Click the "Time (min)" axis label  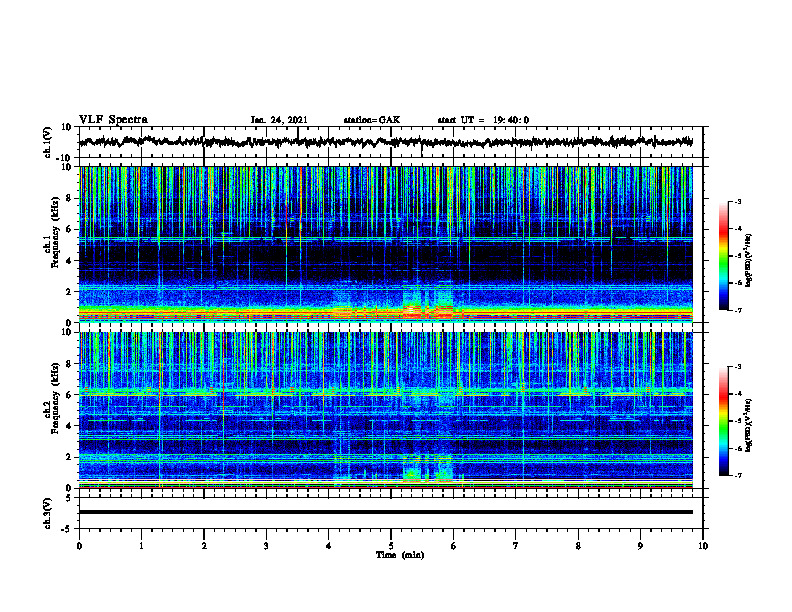(x=400, y=555)
